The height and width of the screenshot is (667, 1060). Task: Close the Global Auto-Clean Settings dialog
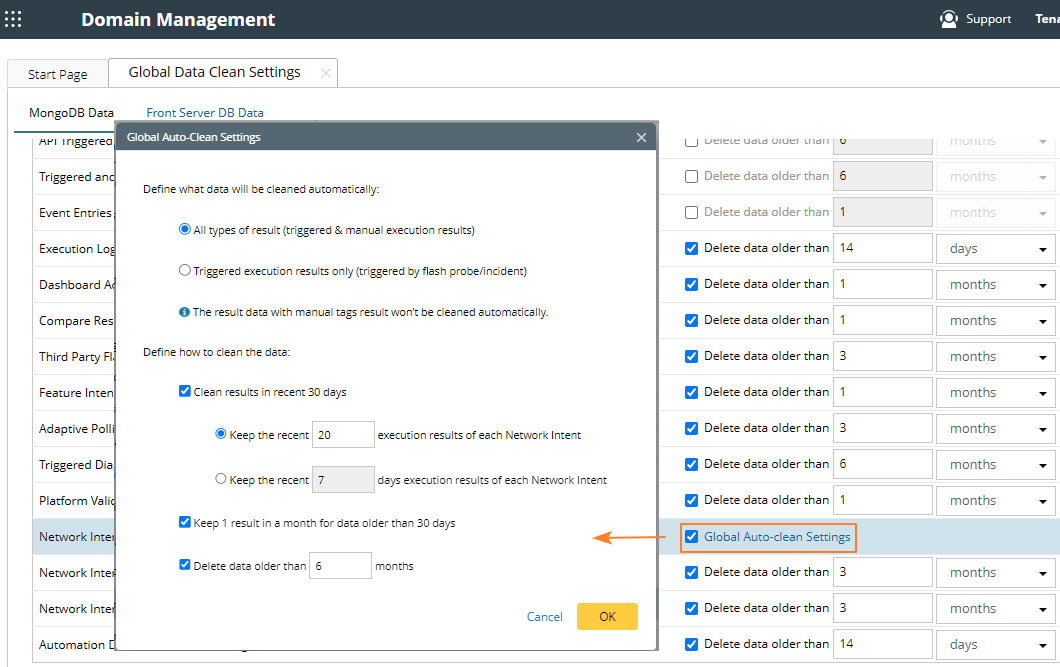click(641, 137)
